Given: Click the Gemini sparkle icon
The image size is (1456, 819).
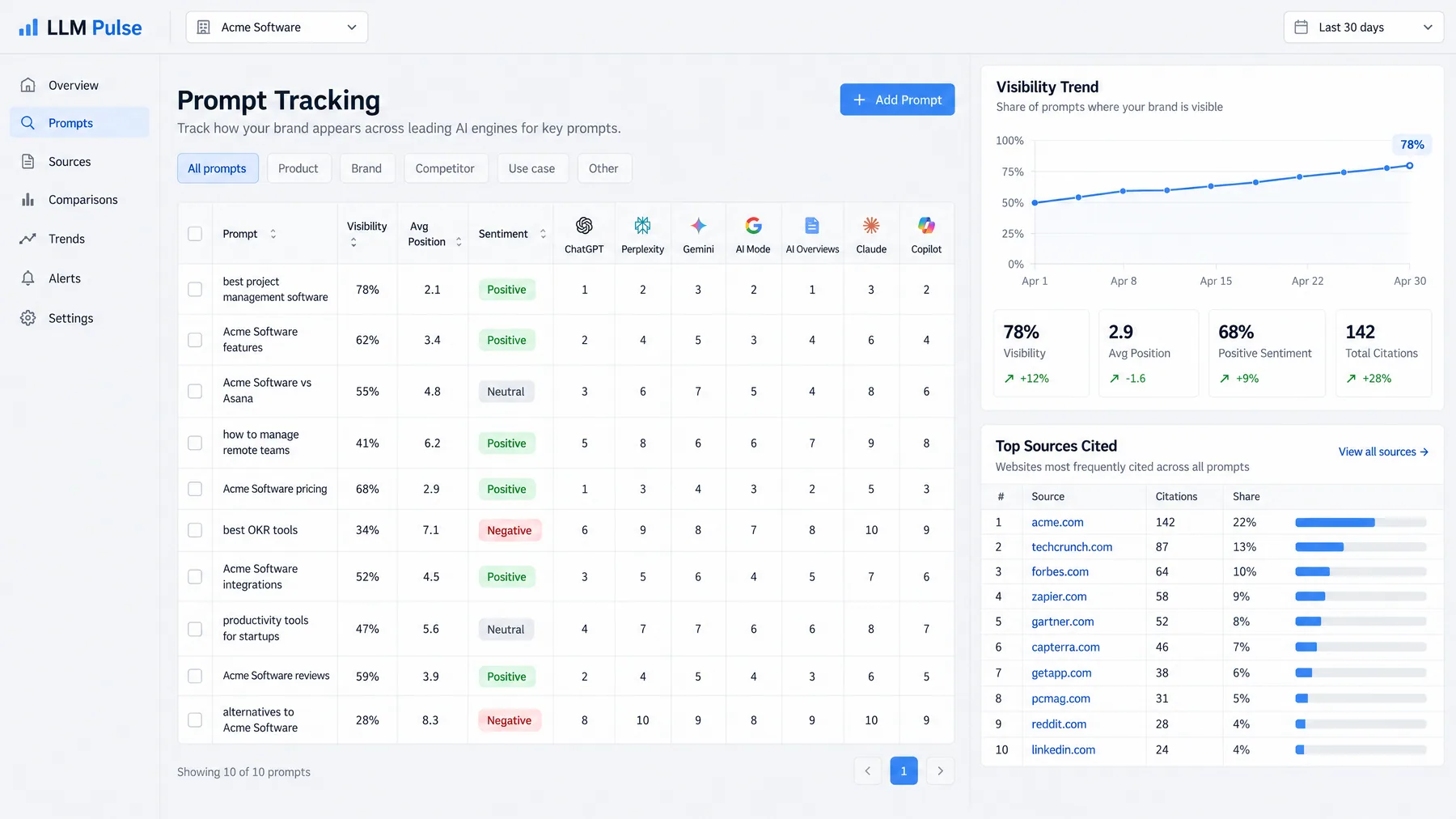Looking at the screenshot, I should (x=698, y=225).
